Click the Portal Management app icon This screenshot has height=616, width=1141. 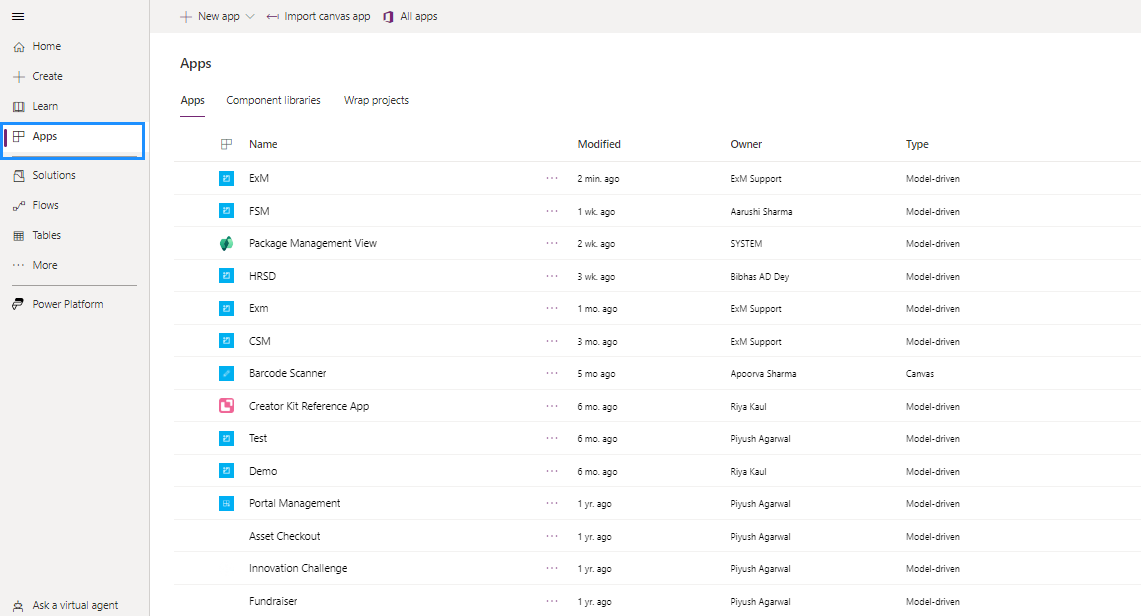pyautogui.click(x=226, y=503)
